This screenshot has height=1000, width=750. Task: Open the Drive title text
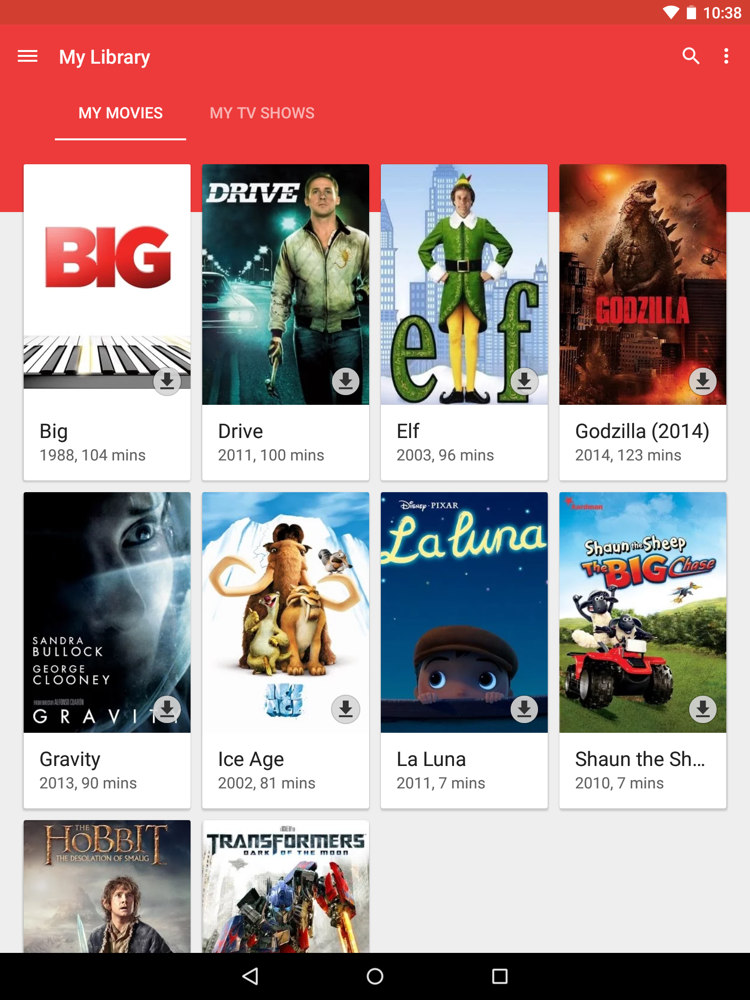240,431
